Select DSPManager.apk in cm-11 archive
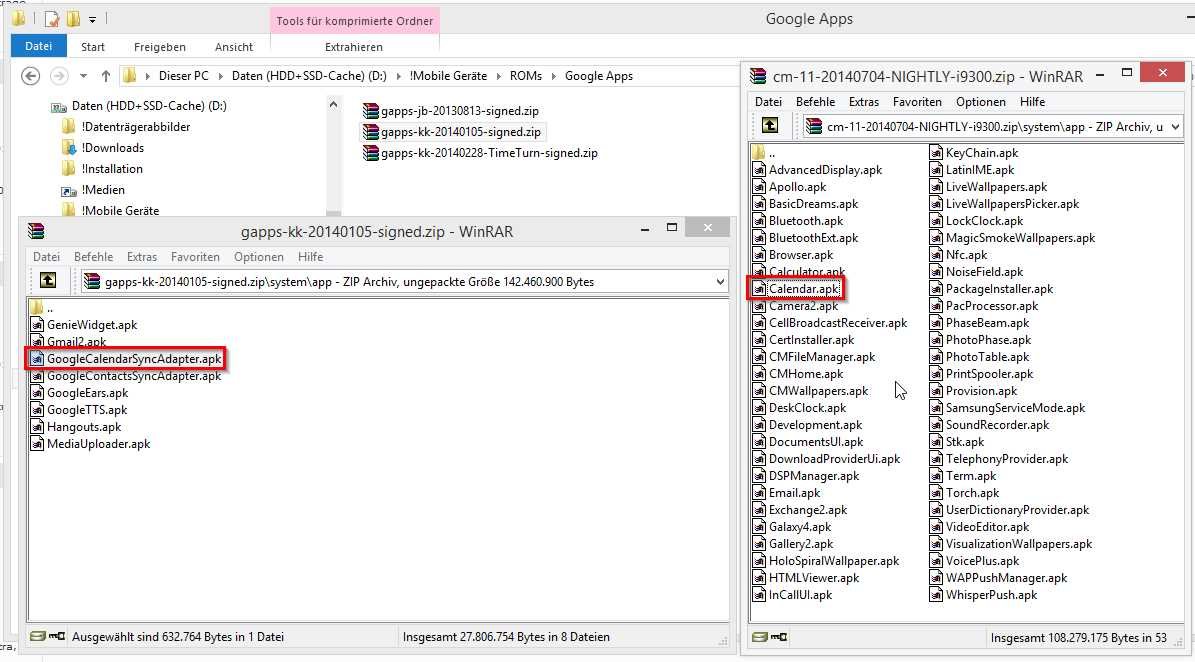Screen dimensions: 1195x662 coord(806,475)
